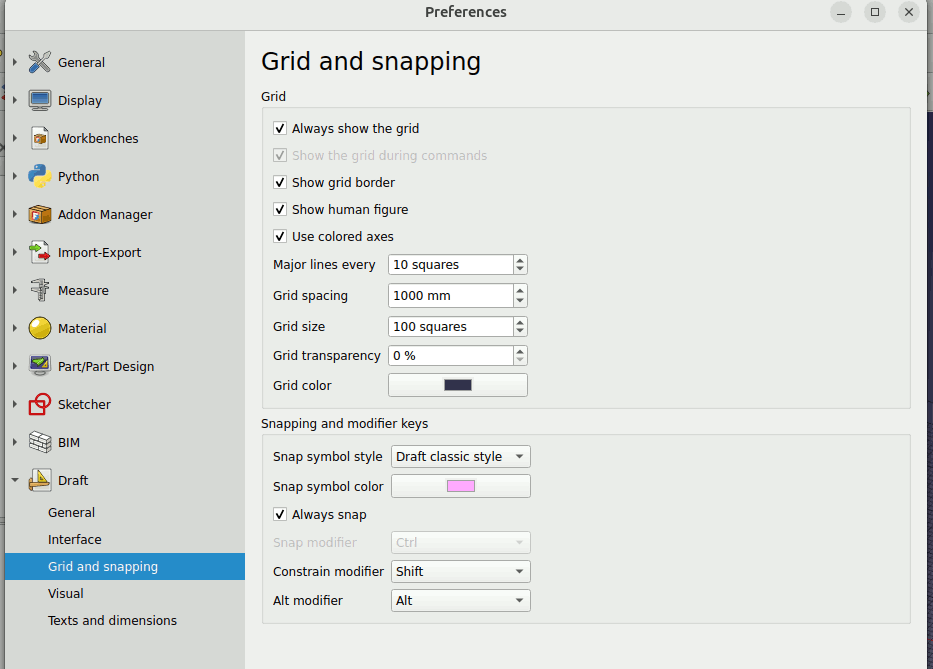933x669 pixels.
Task: Click the General wrench icon in sidebar
Action: [40, 62]
